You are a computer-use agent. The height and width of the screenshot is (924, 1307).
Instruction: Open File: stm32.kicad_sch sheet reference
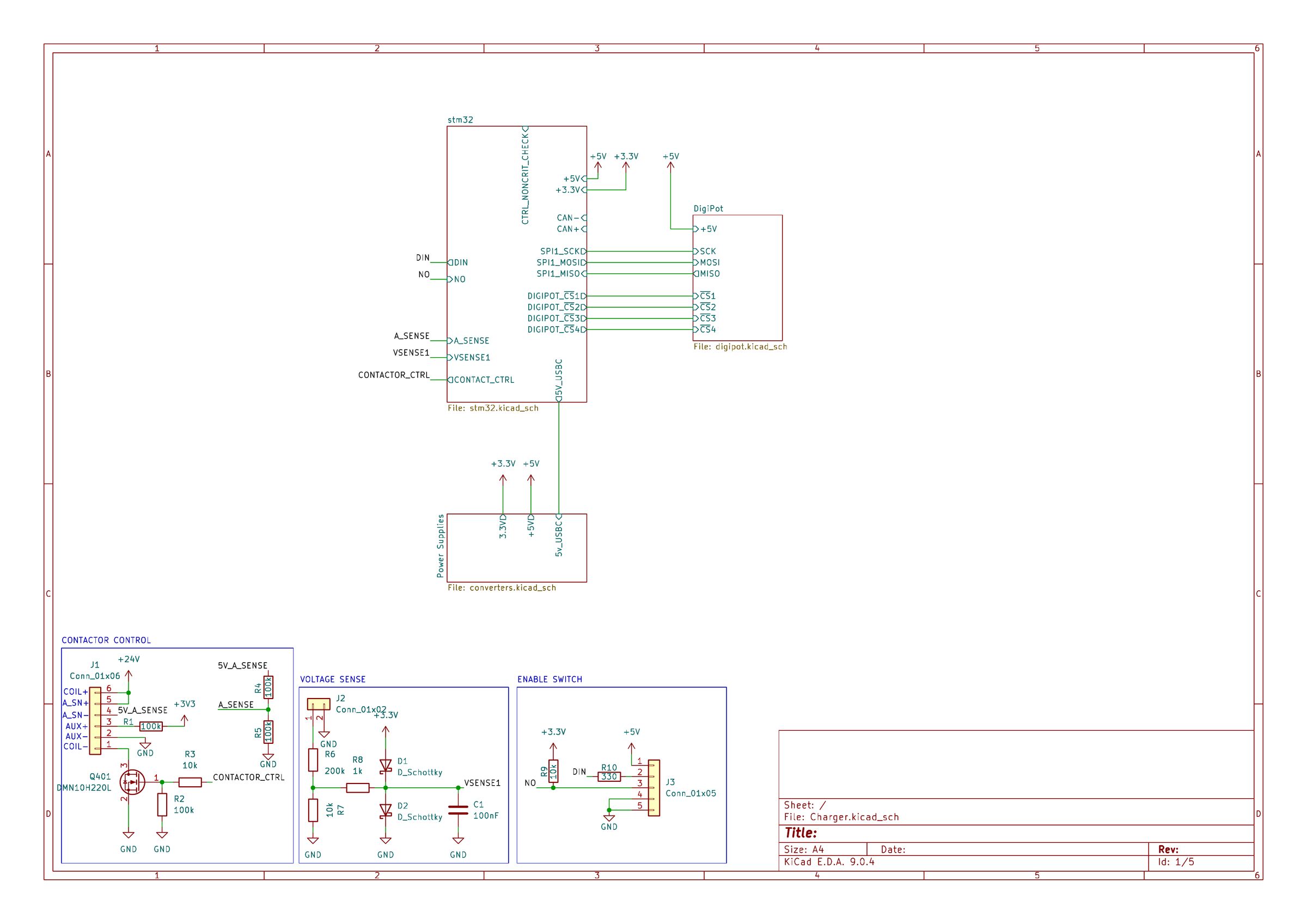[493, 408]
